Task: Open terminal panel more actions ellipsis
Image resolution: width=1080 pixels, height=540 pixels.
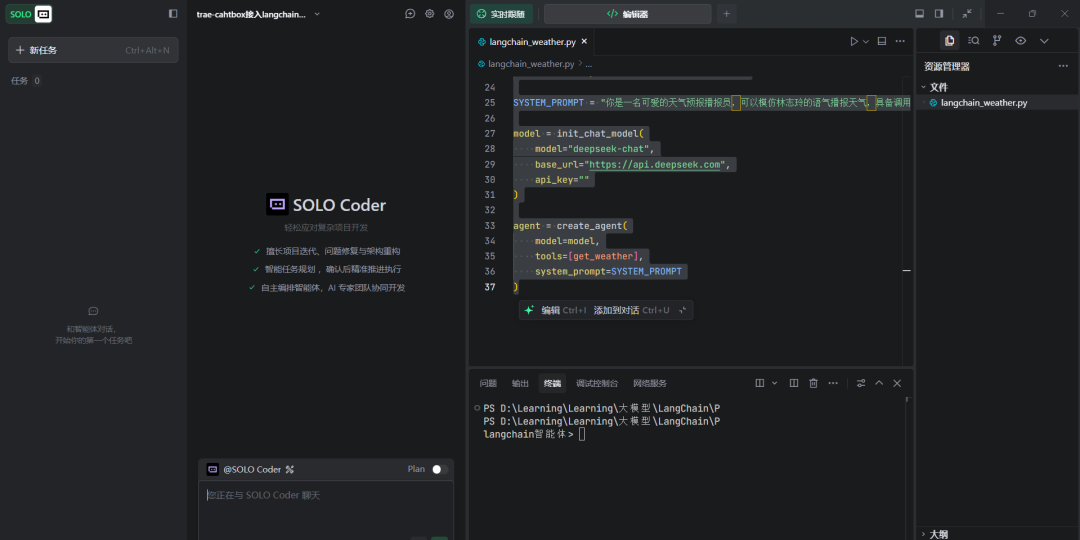Action: pos(833,383)
